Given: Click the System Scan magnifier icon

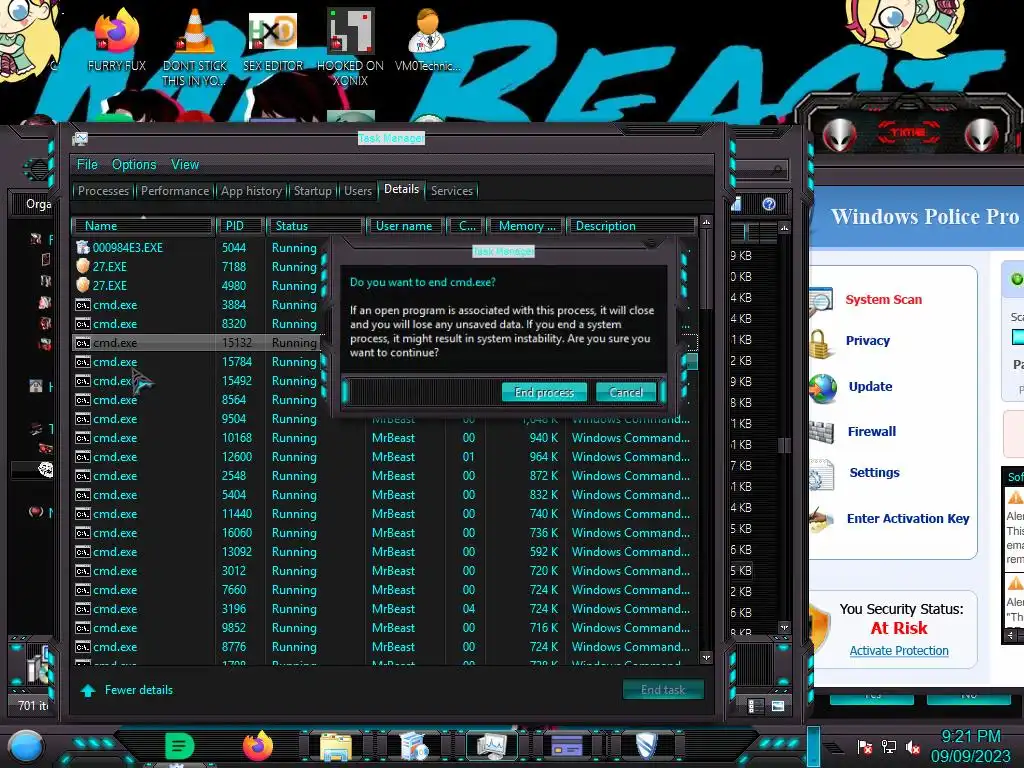Looking at the screenshot, I should (x=821, y=300).
